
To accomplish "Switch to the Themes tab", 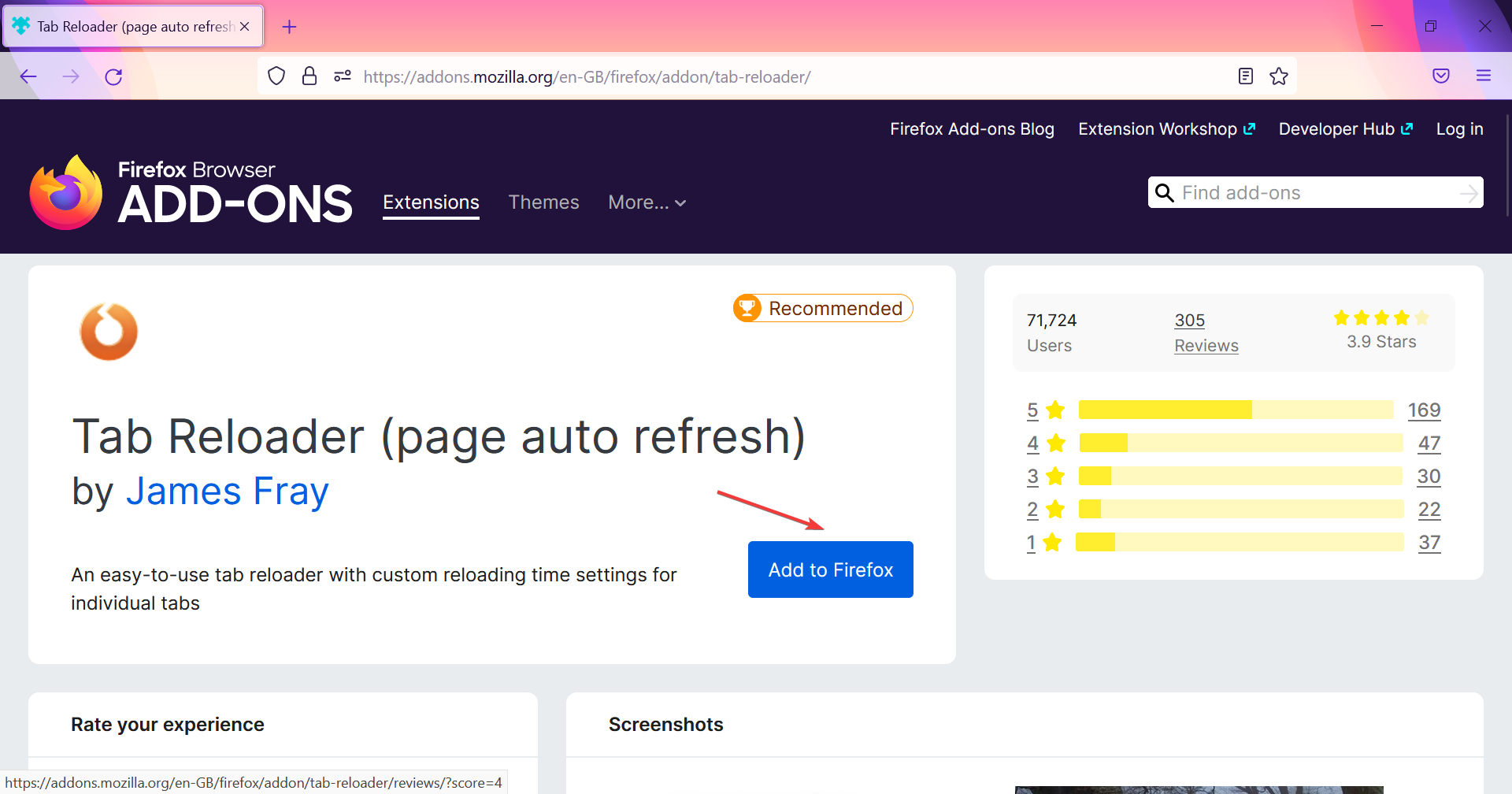I will pos(543,202).
